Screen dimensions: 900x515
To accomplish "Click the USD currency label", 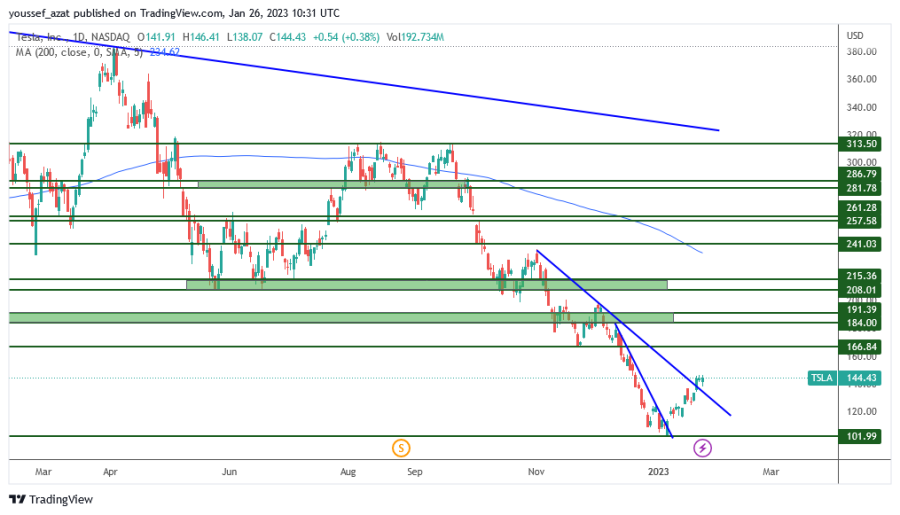I will [x=855, y=36].
